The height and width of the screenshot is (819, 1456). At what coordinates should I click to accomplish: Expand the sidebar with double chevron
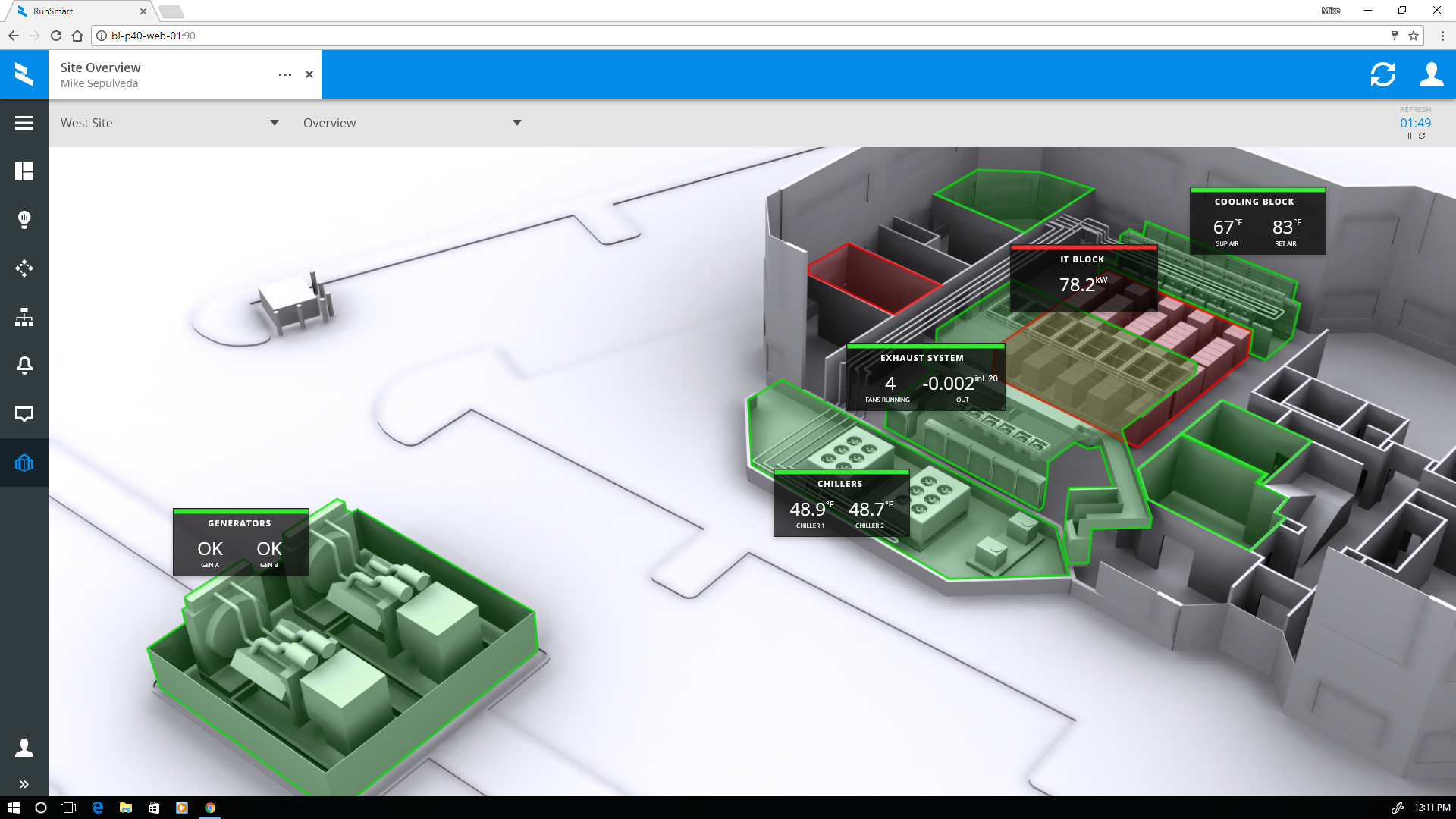pyautogui.click(x=24, y=784)
